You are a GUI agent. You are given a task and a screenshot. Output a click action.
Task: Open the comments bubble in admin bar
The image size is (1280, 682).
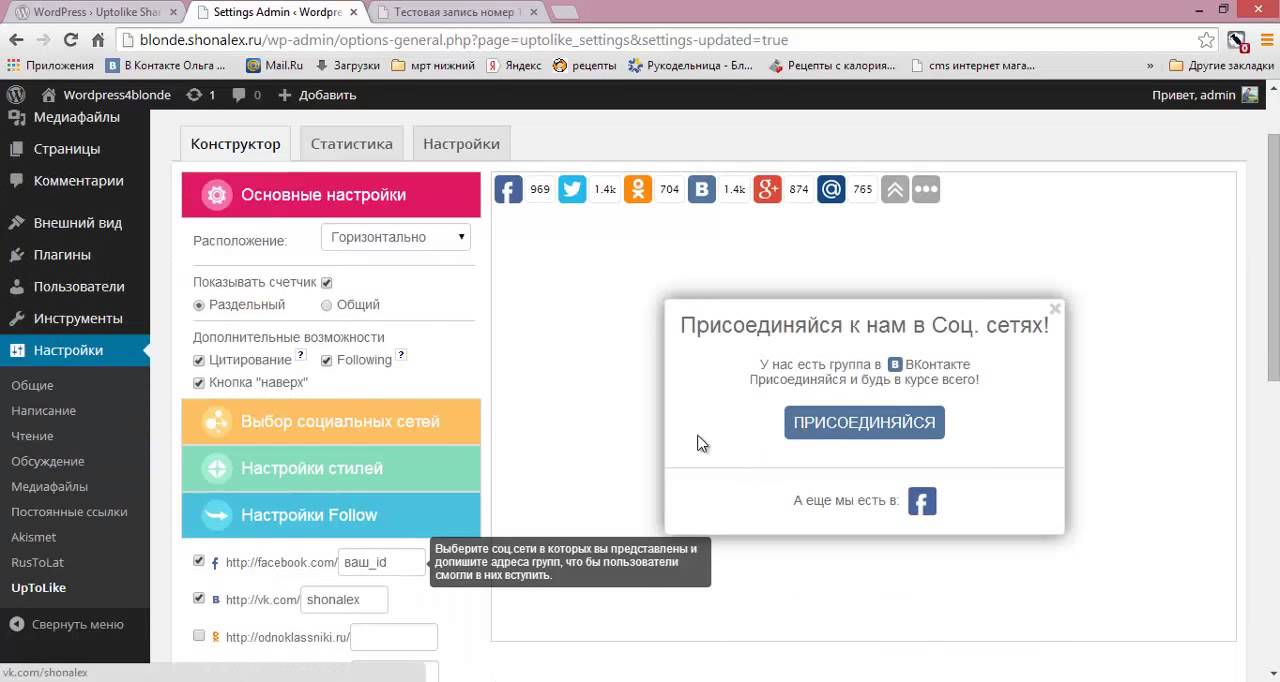pyautogui.click(x=246, y=95)
